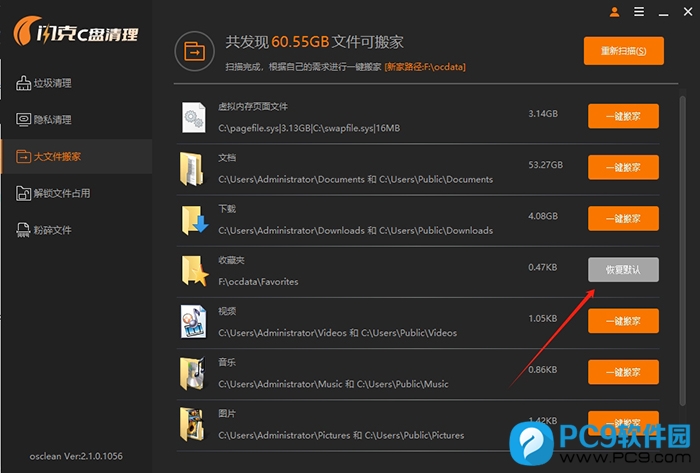Viewport: 700px width, 473px height.
Task: Click the 视频 media file icon
Action: (x=194, y=322)
